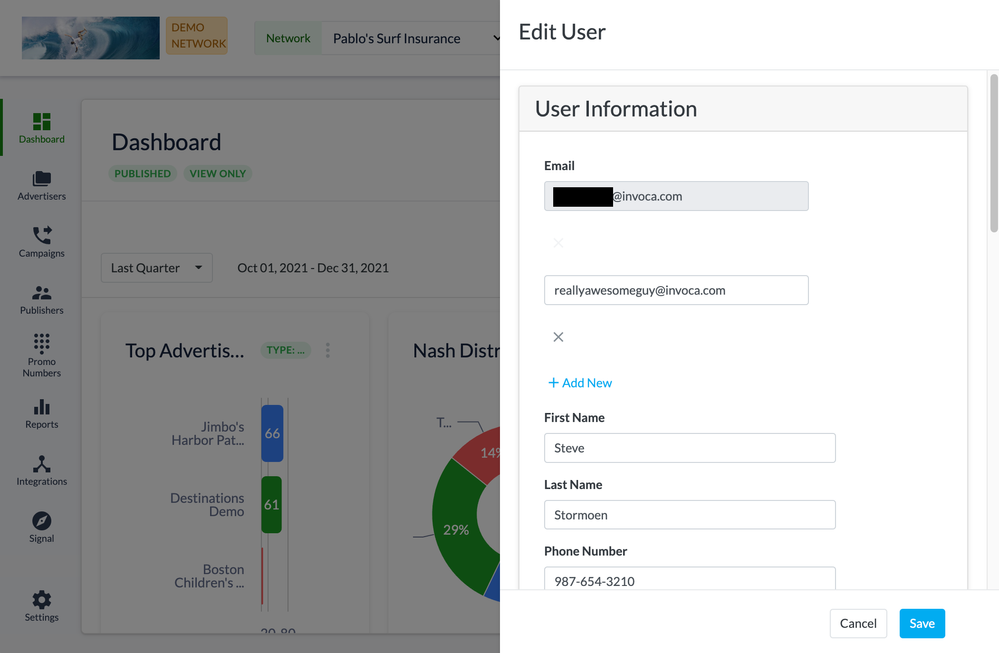The image size is (999, 653).
Task: Navigate to Publishers section
Action: [x=41, y=293]
